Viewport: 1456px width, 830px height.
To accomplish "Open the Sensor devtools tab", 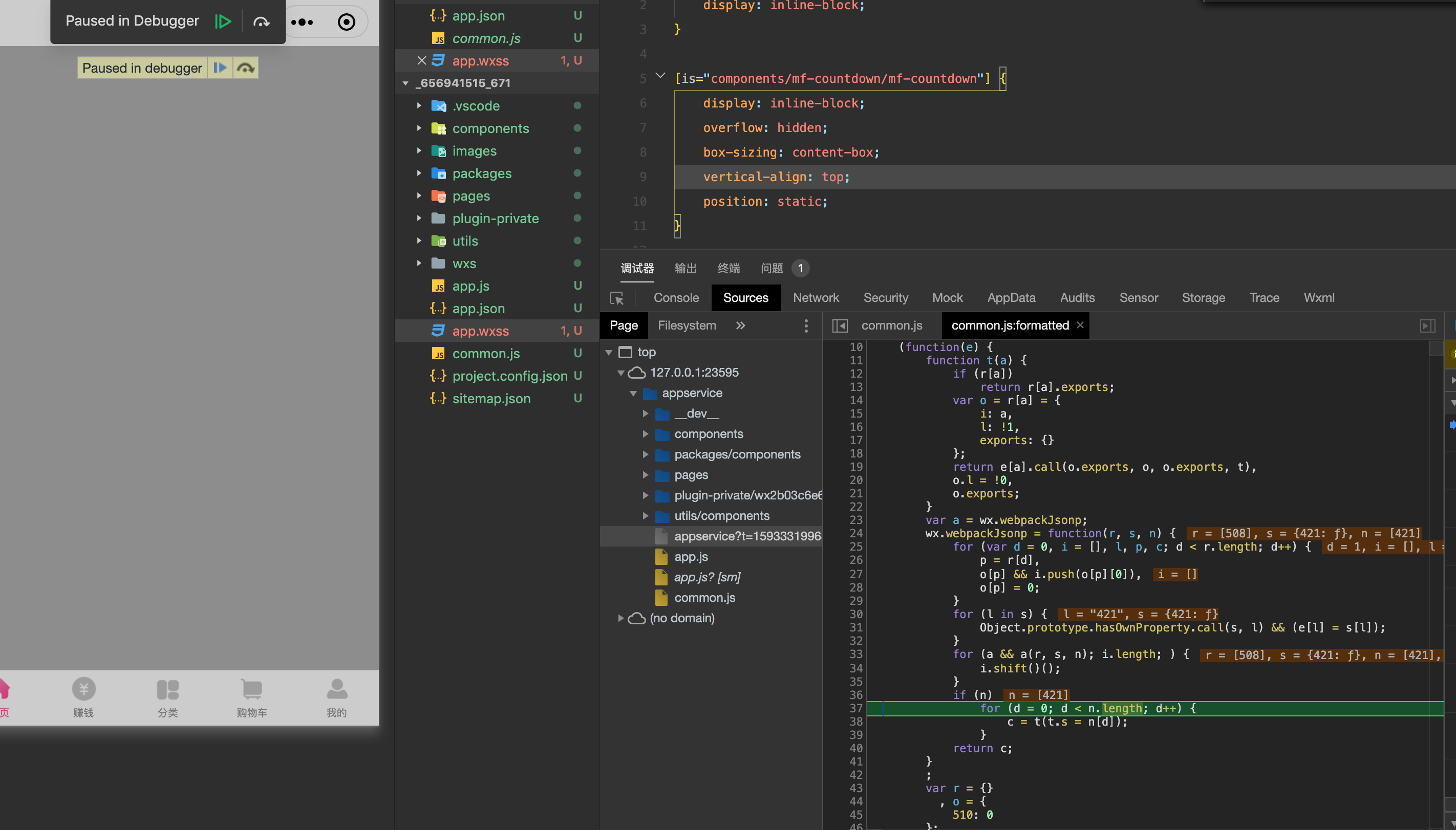I will [1139, 298].
